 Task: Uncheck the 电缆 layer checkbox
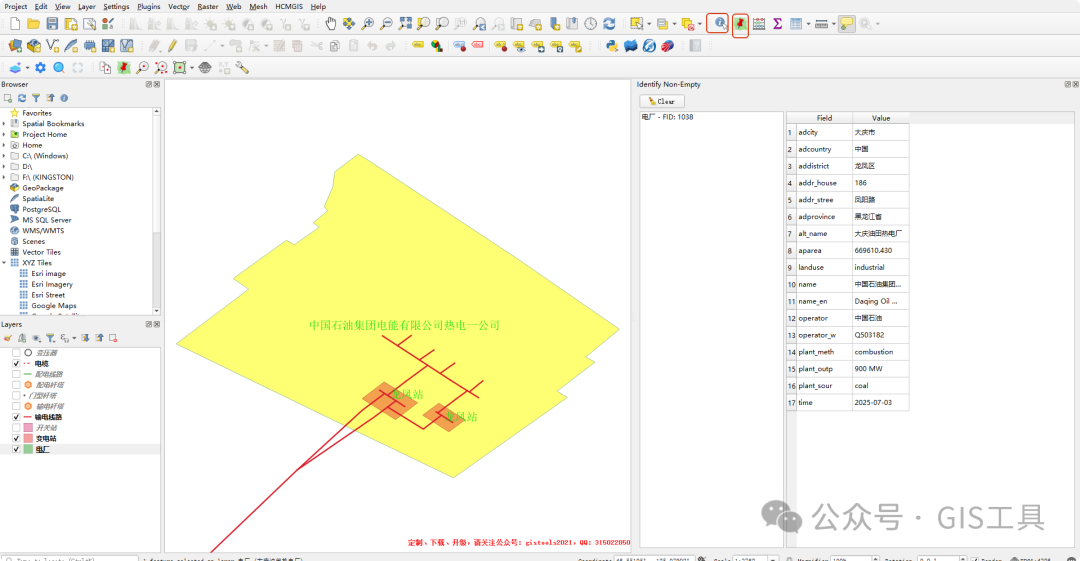click(x=17, y=363)
